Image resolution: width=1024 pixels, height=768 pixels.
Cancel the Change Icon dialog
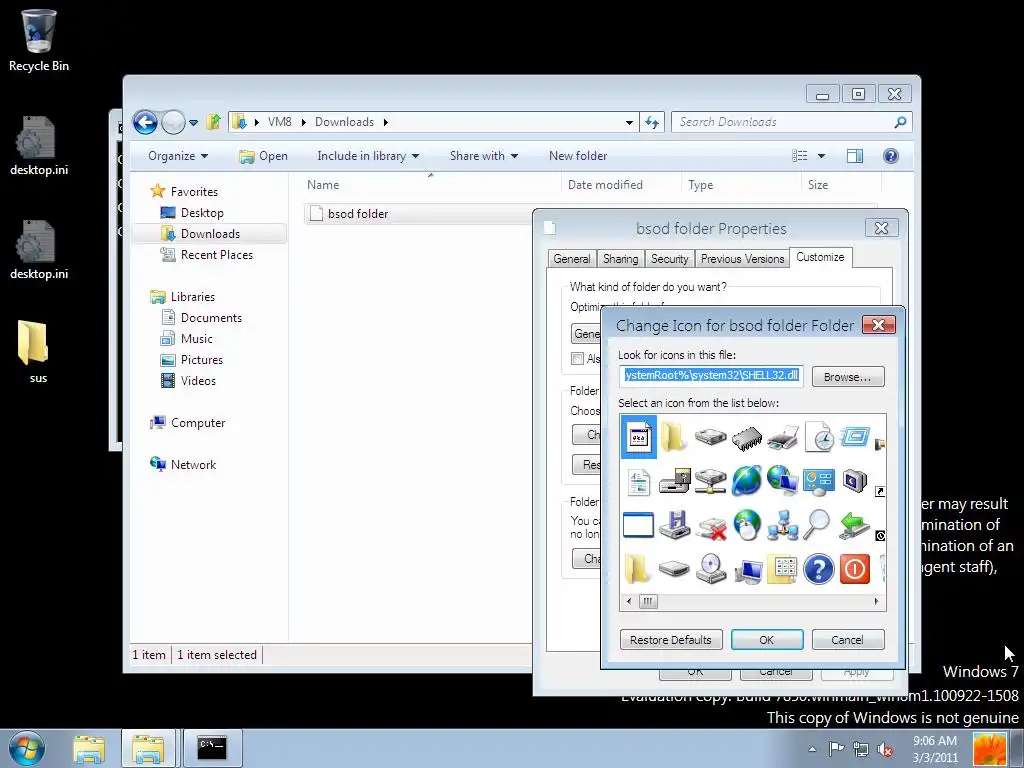click(x=848, y=640)
